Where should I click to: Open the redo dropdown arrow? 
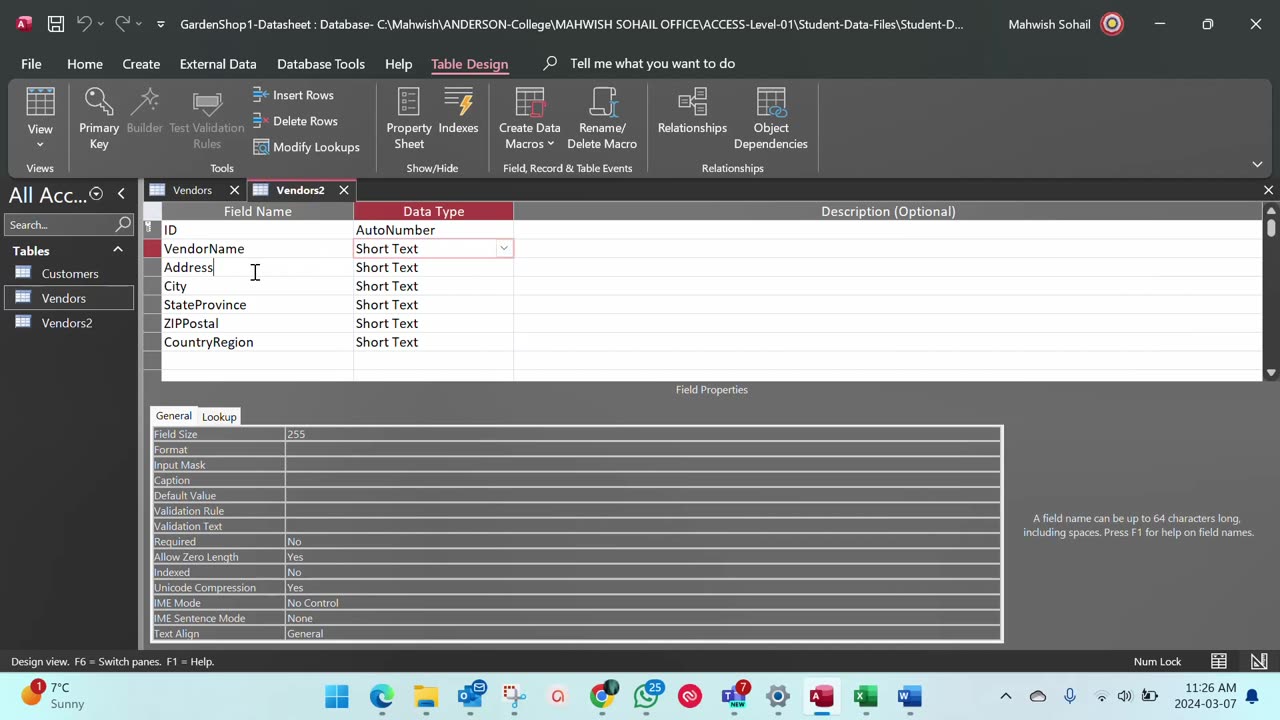click(x=138, y=24)
